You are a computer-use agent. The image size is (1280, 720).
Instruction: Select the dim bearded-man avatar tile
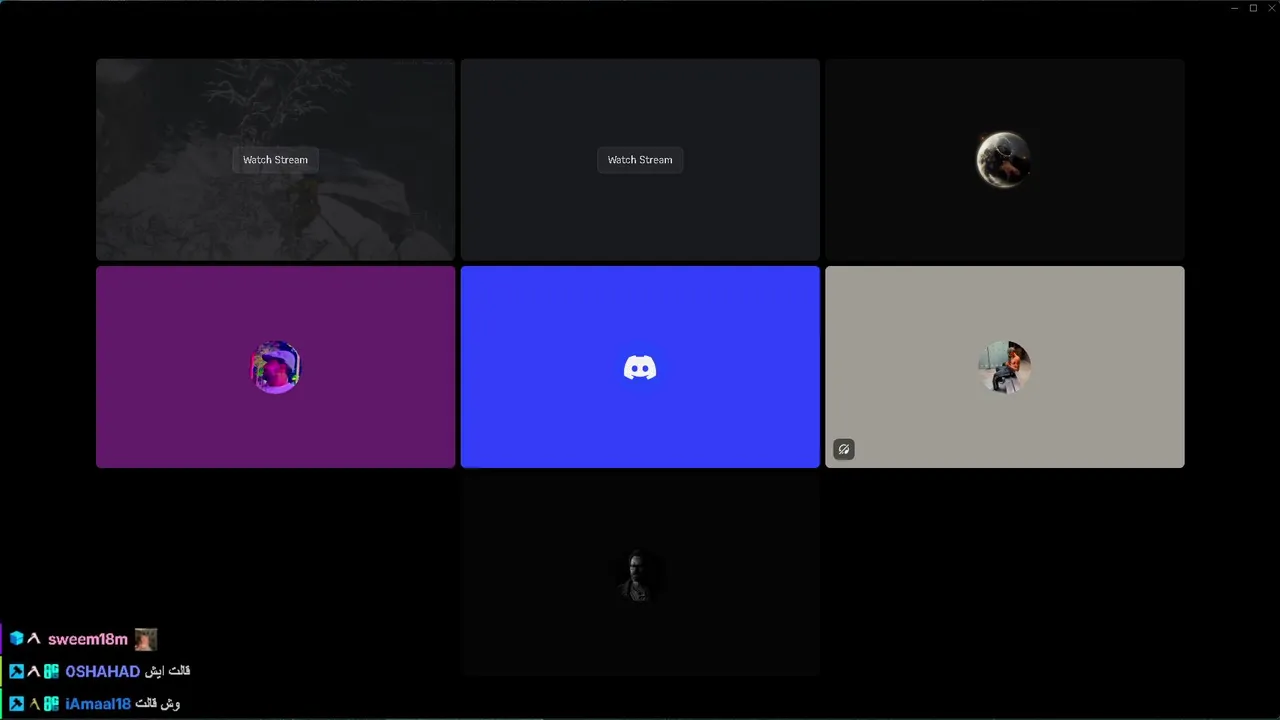pos(640,575)
